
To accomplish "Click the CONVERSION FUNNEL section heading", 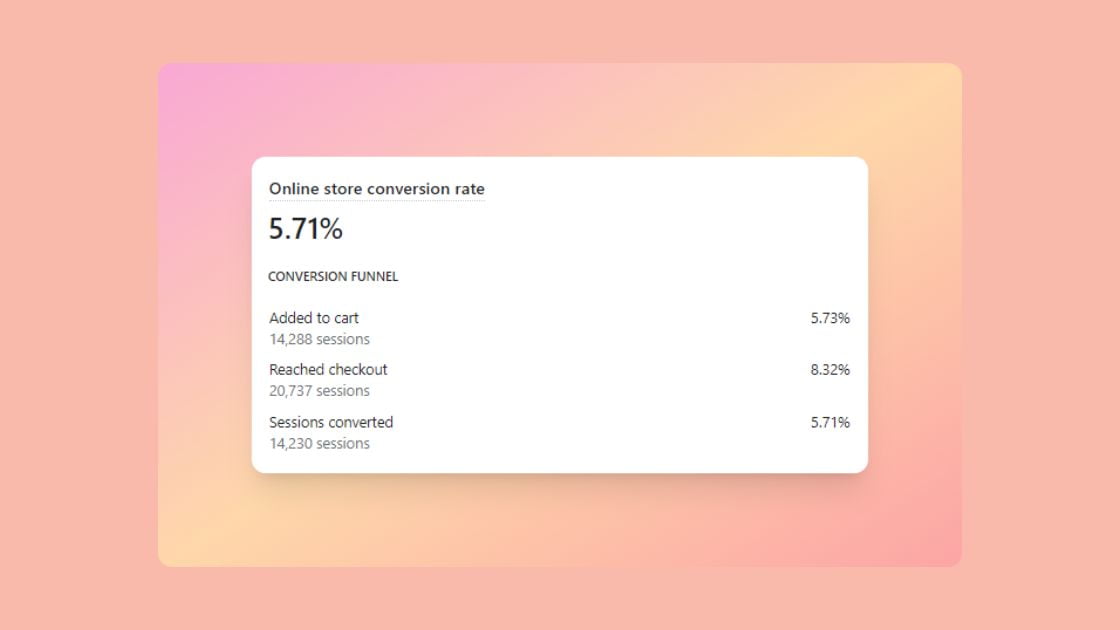I will coord(333,276).
